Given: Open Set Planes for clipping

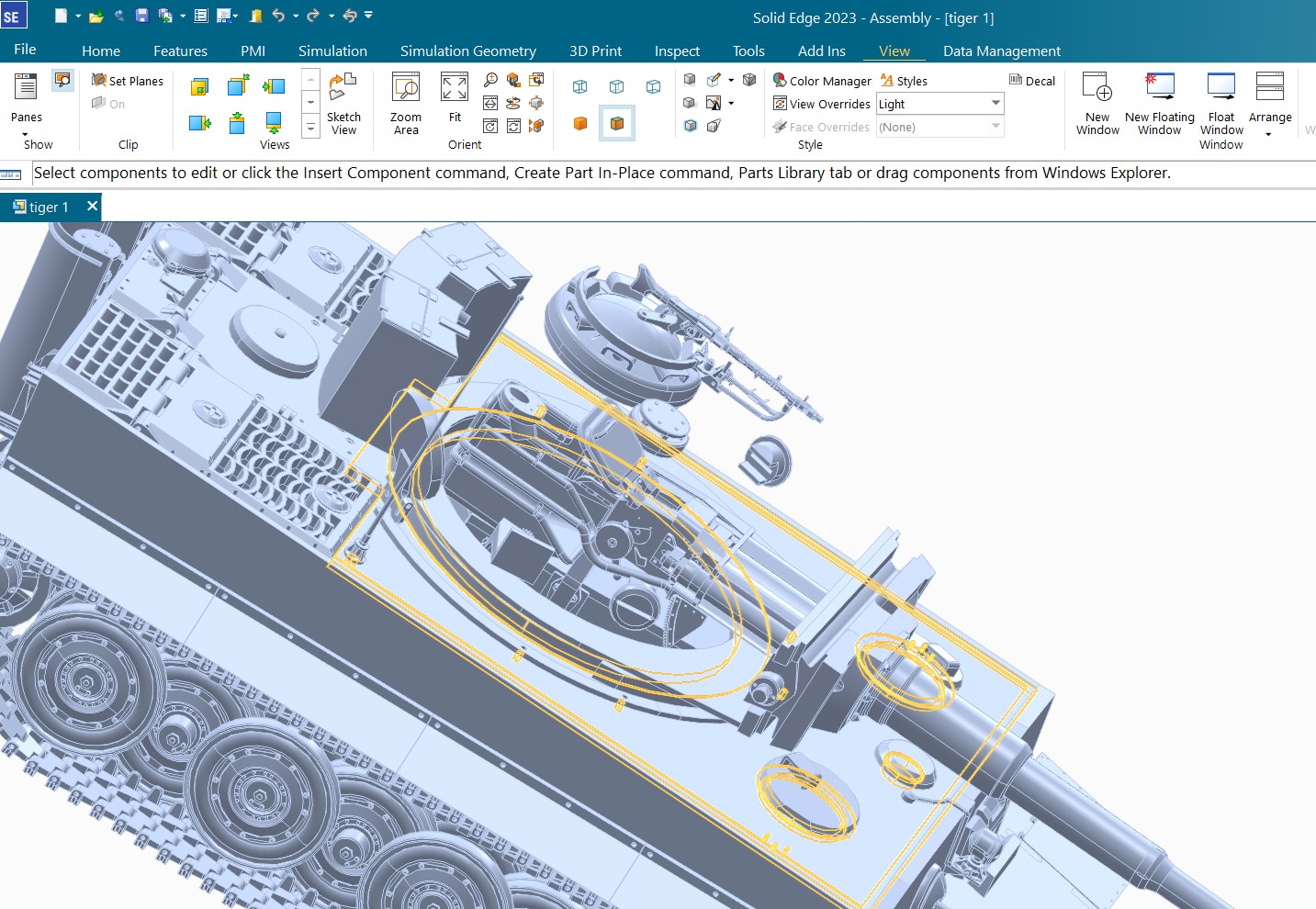Looking at the screenshot, I should tap(128, 81).
